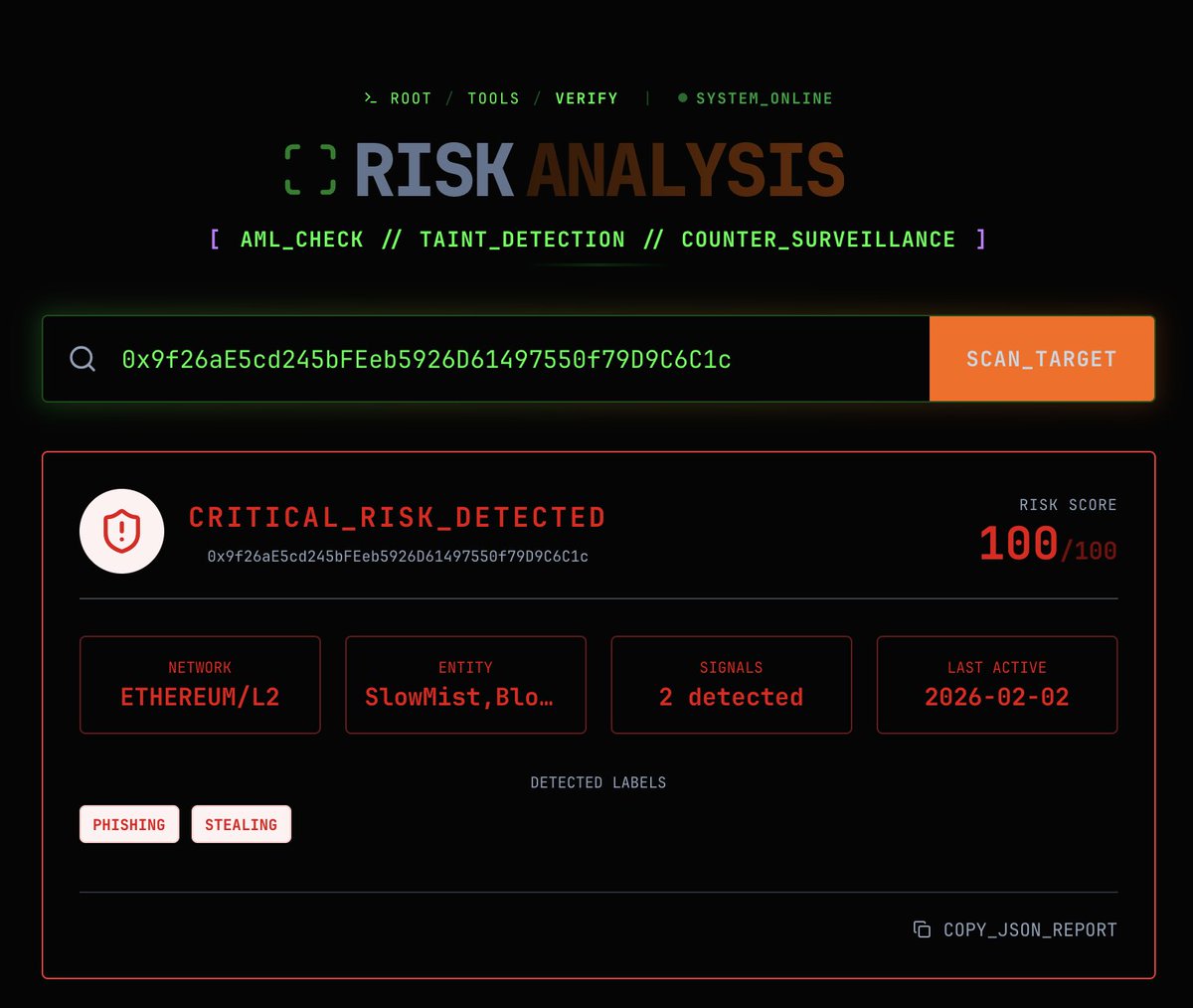Click the NETWORK ETHEREUM/L2 card
1193x1008 pixels.
pos(200,685)
